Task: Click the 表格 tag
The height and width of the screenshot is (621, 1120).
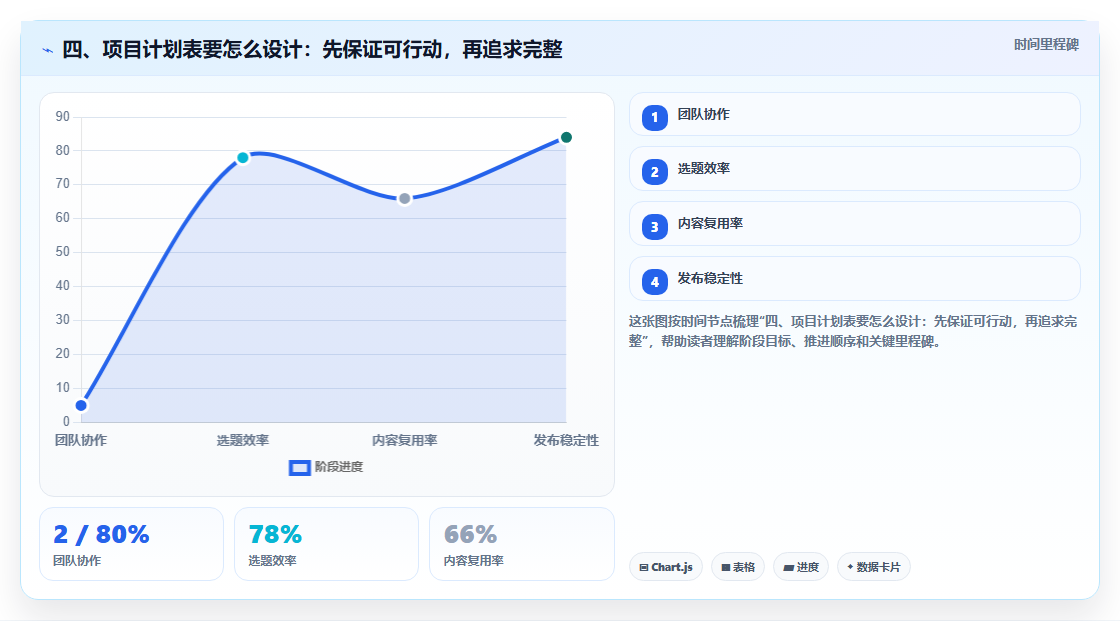Action: (x=738, y=567)
